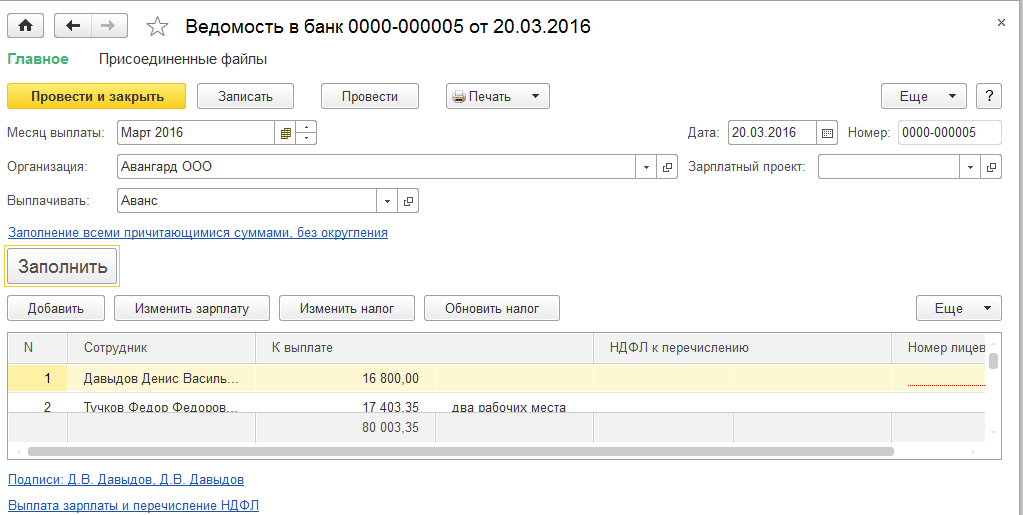
Task: Click the Home icon button
Action: pos(25,26)
